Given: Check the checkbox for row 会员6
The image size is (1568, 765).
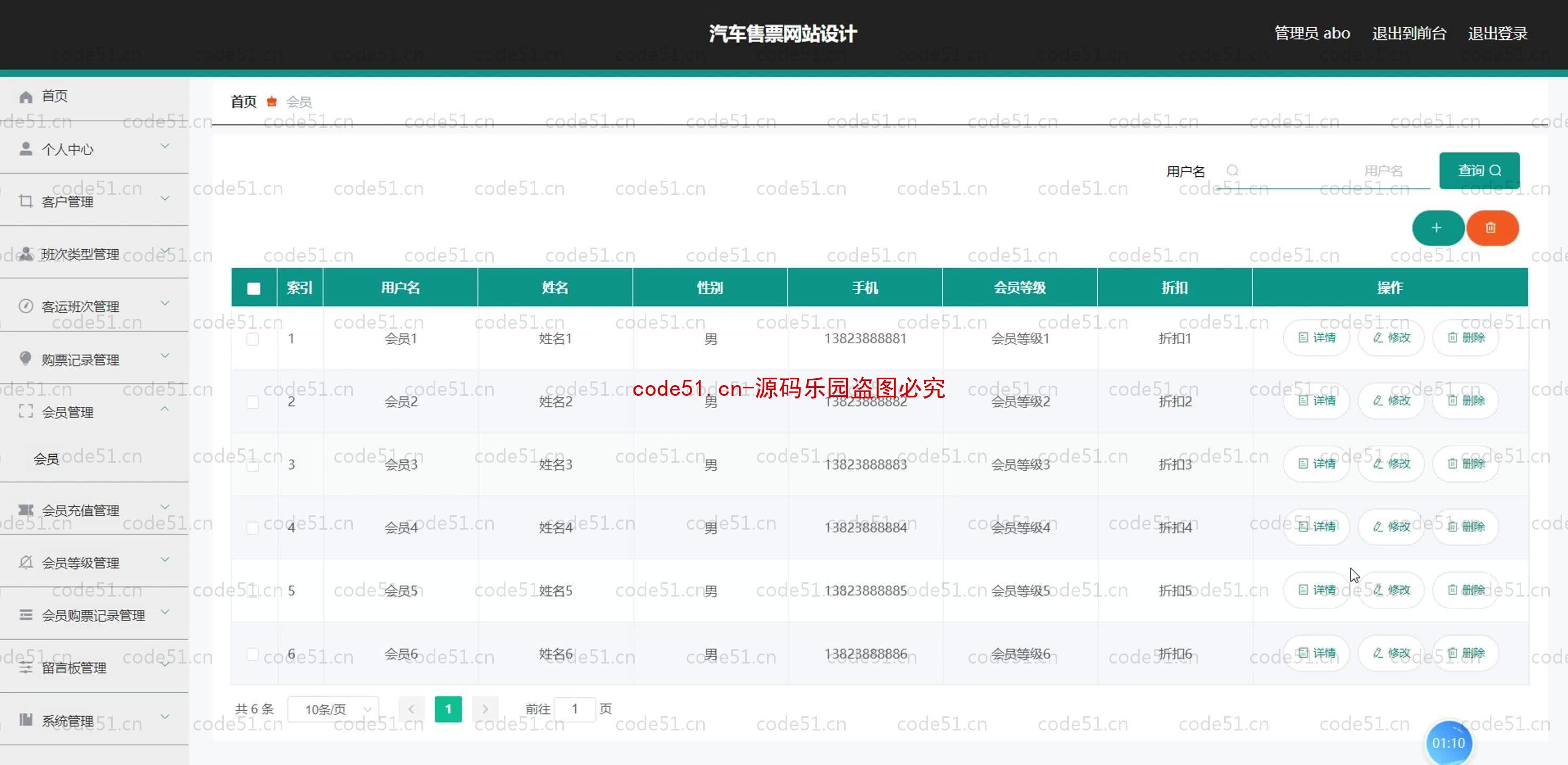Looking at the screenshot, I should [252, 654].
